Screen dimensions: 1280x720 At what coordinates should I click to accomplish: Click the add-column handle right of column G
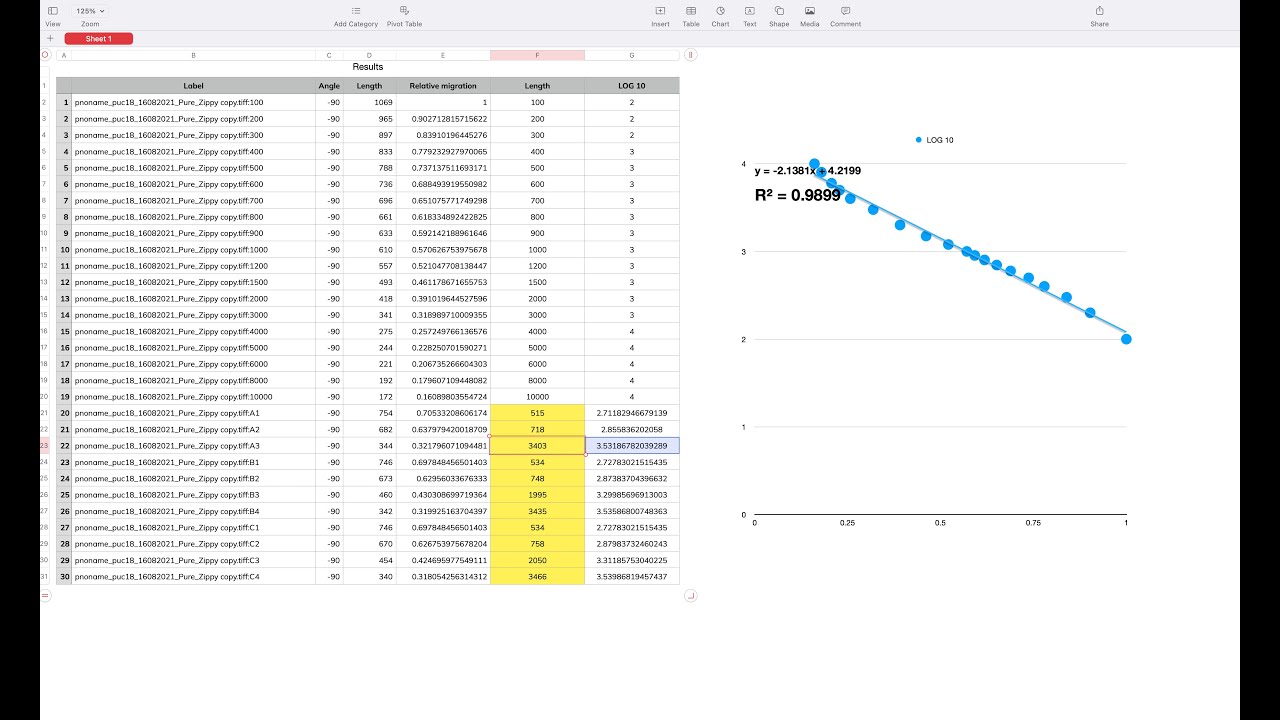coord(690,55)
